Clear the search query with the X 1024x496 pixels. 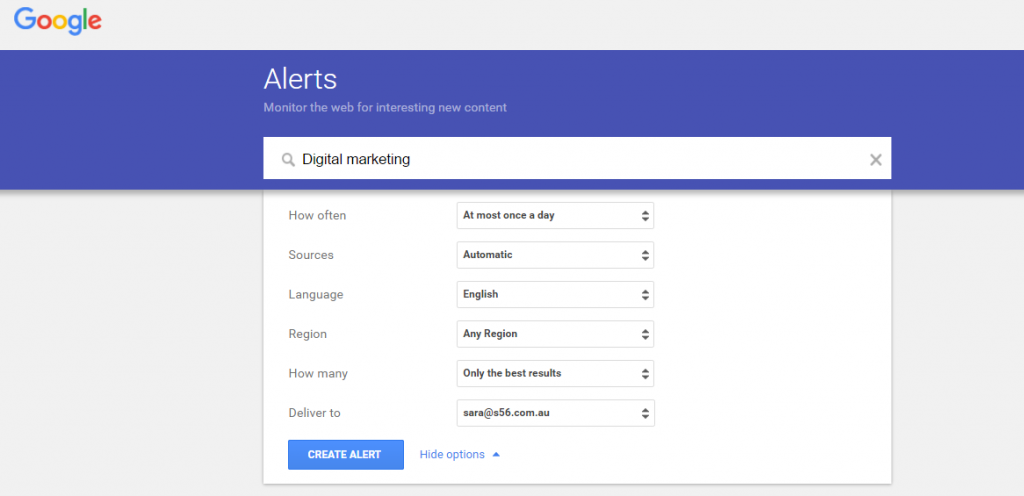pyautogui.click(x=875, y=160)
